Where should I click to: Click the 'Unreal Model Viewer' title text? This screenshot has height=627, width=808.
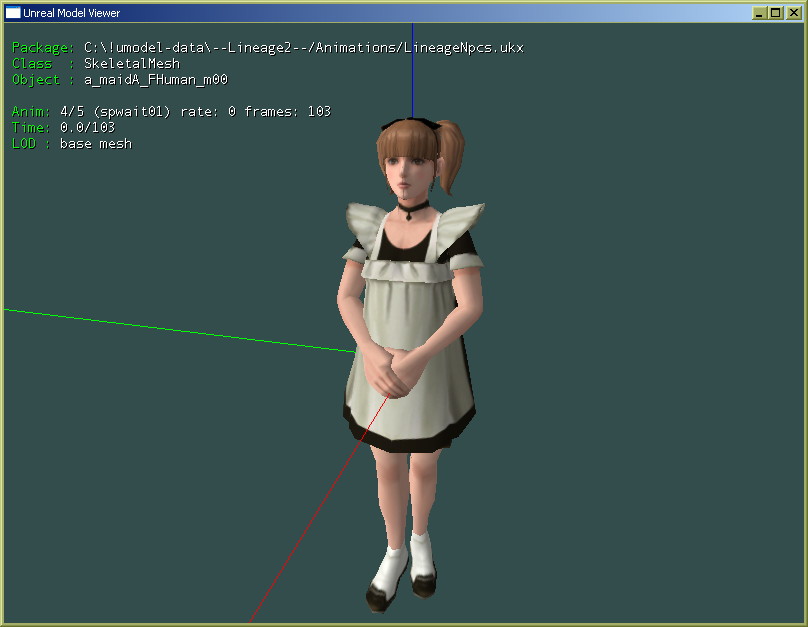click(72, 13)
